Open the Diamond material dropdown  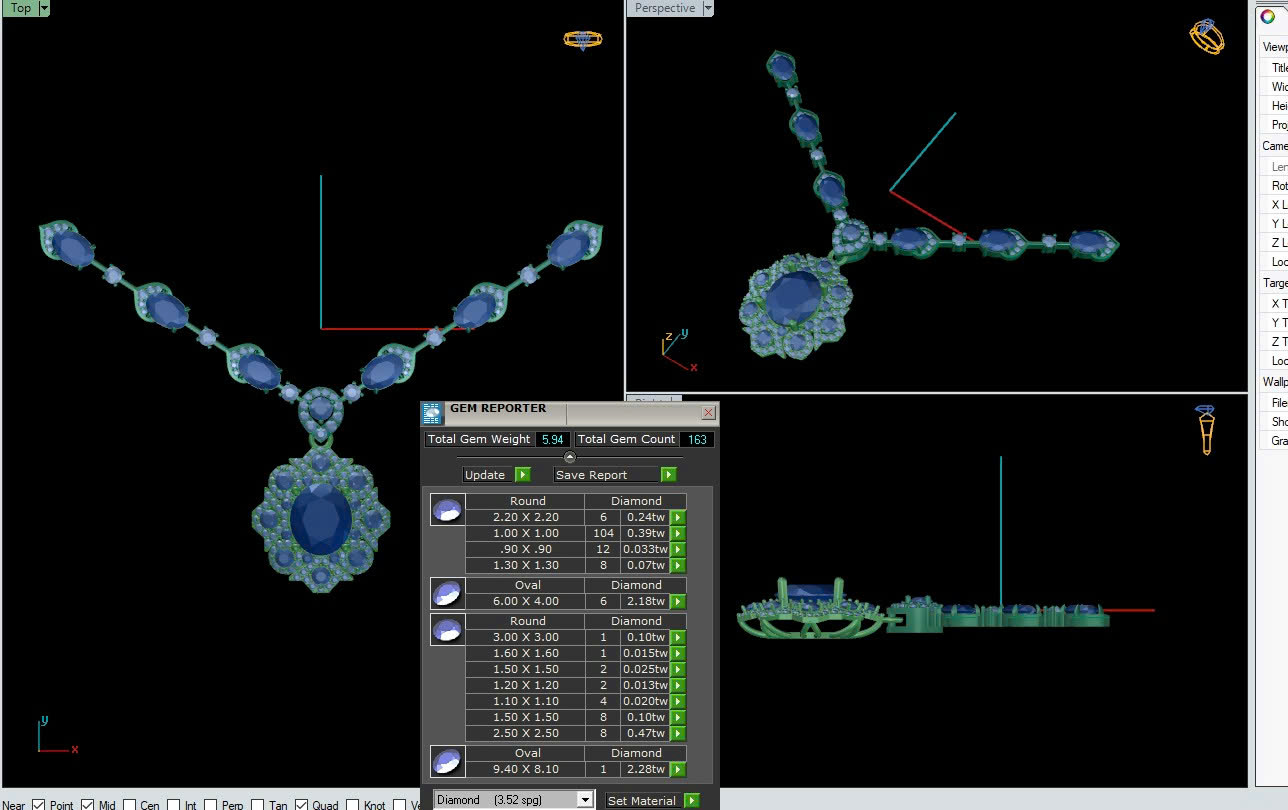click(x=585, y=800)
